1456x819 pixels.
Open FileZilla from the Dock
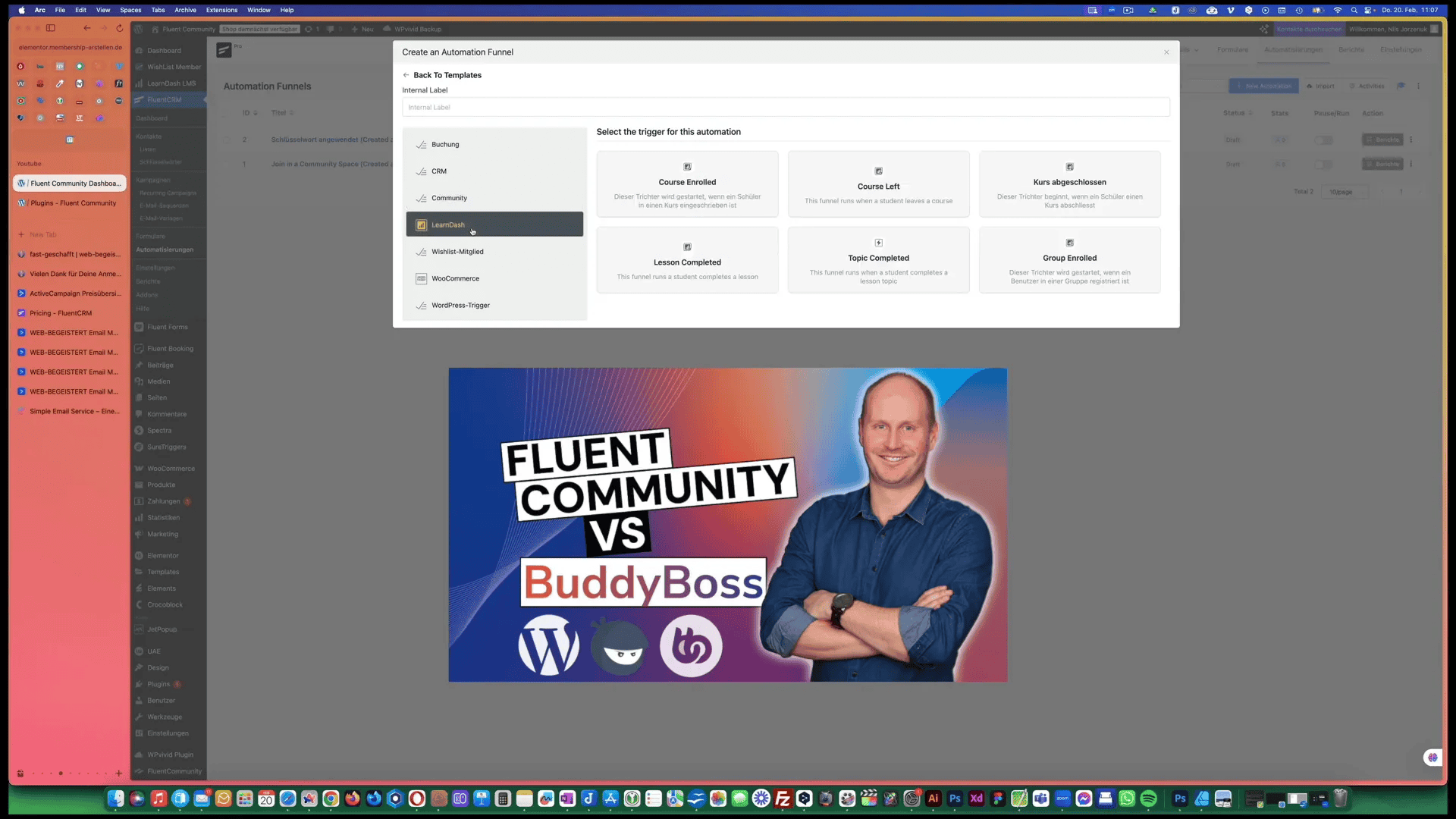pos(783,799)
